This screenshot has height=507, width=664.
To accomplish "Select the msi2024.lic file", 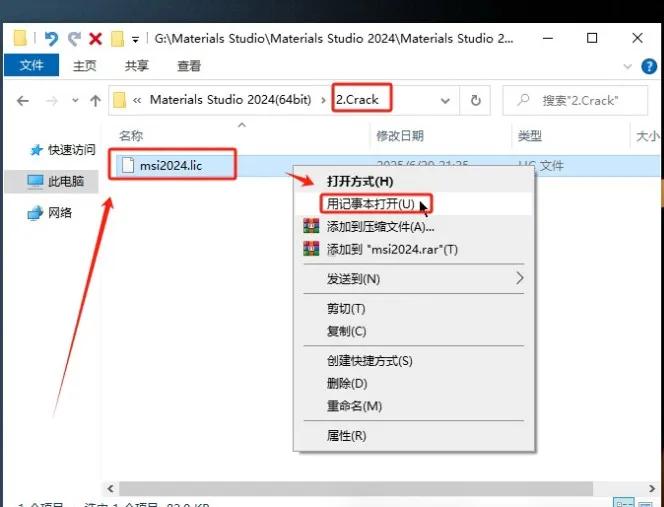I will click(171, 166).
